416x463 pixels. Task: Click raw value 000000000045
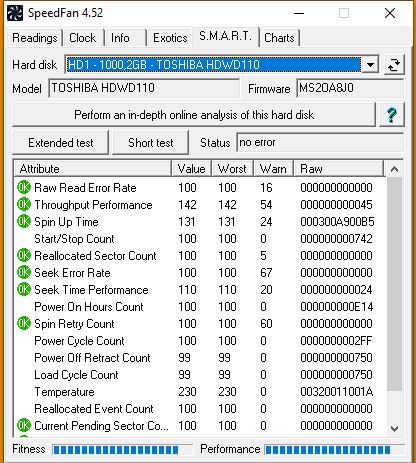click(x=336, y=205)
